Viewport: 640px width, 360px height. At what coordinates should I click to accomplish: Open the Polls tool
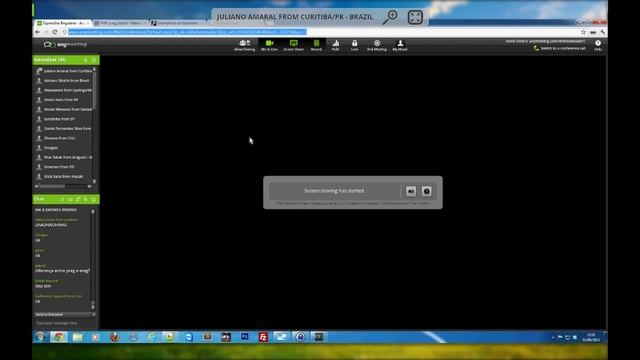pyautogui.click(x=336, y=45)
